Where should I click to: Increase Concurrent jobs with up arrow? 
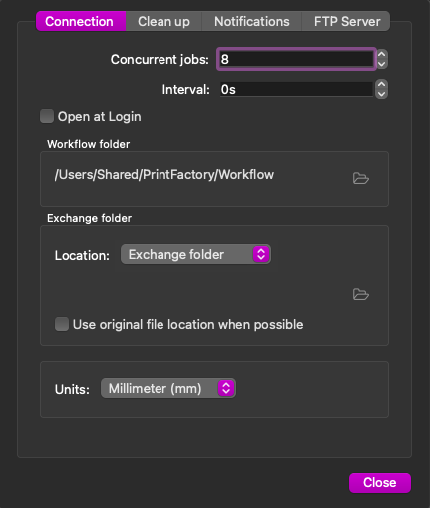pos(382,54)
